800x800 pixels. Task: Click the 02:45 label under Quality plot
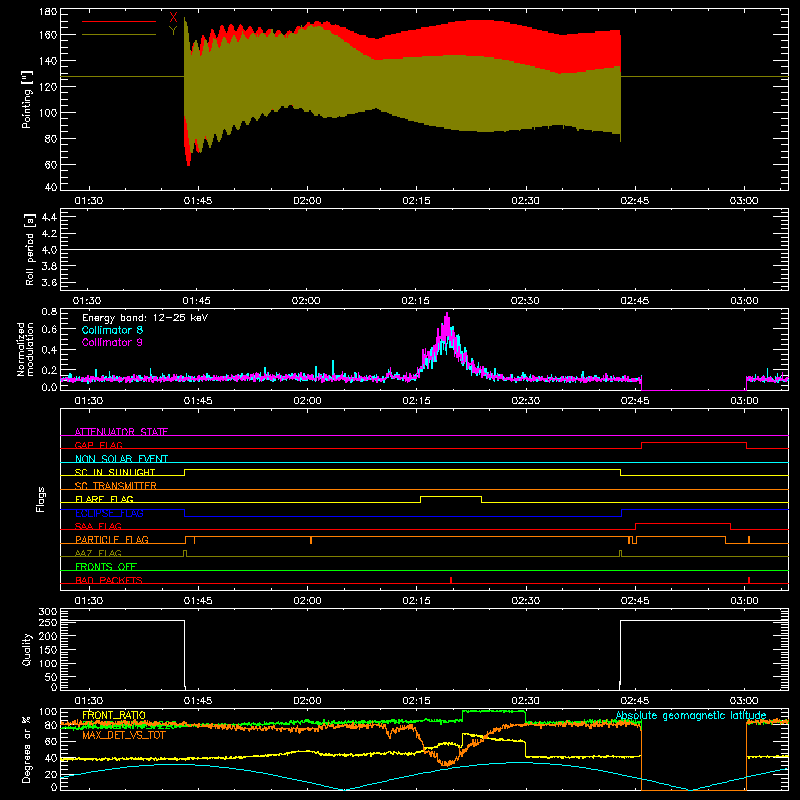(635, 701)
